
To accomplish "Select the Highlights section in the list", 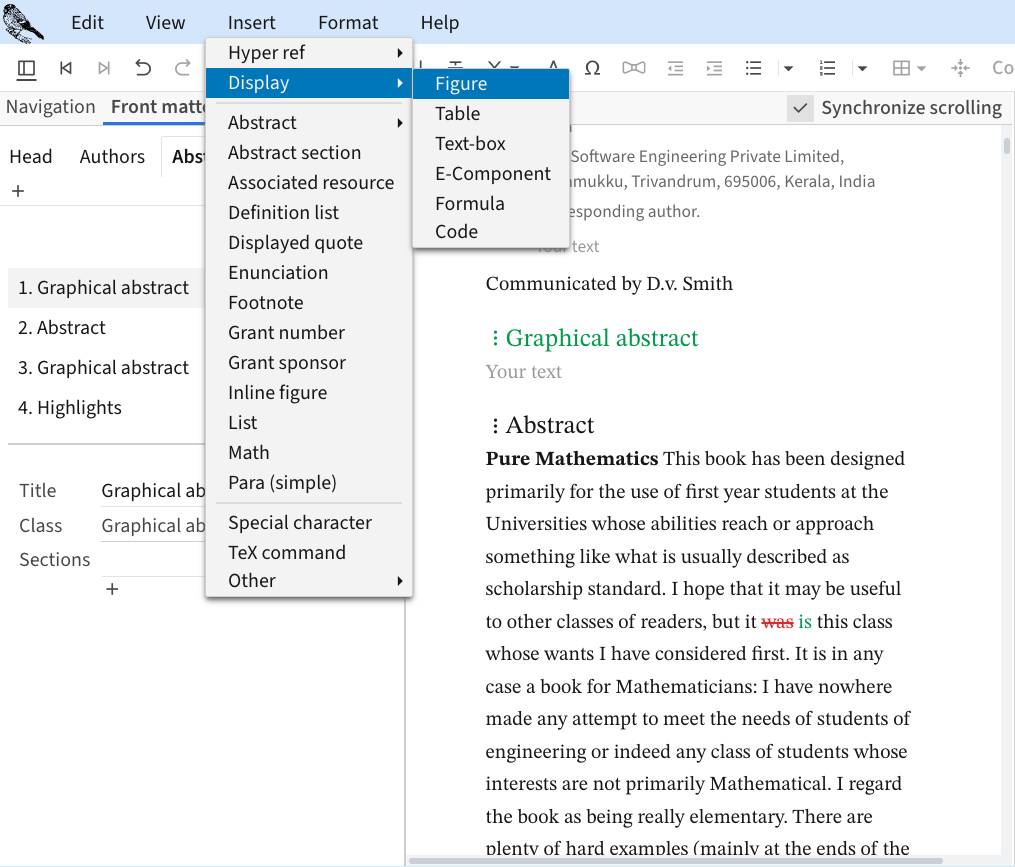I will coord(70,407).
